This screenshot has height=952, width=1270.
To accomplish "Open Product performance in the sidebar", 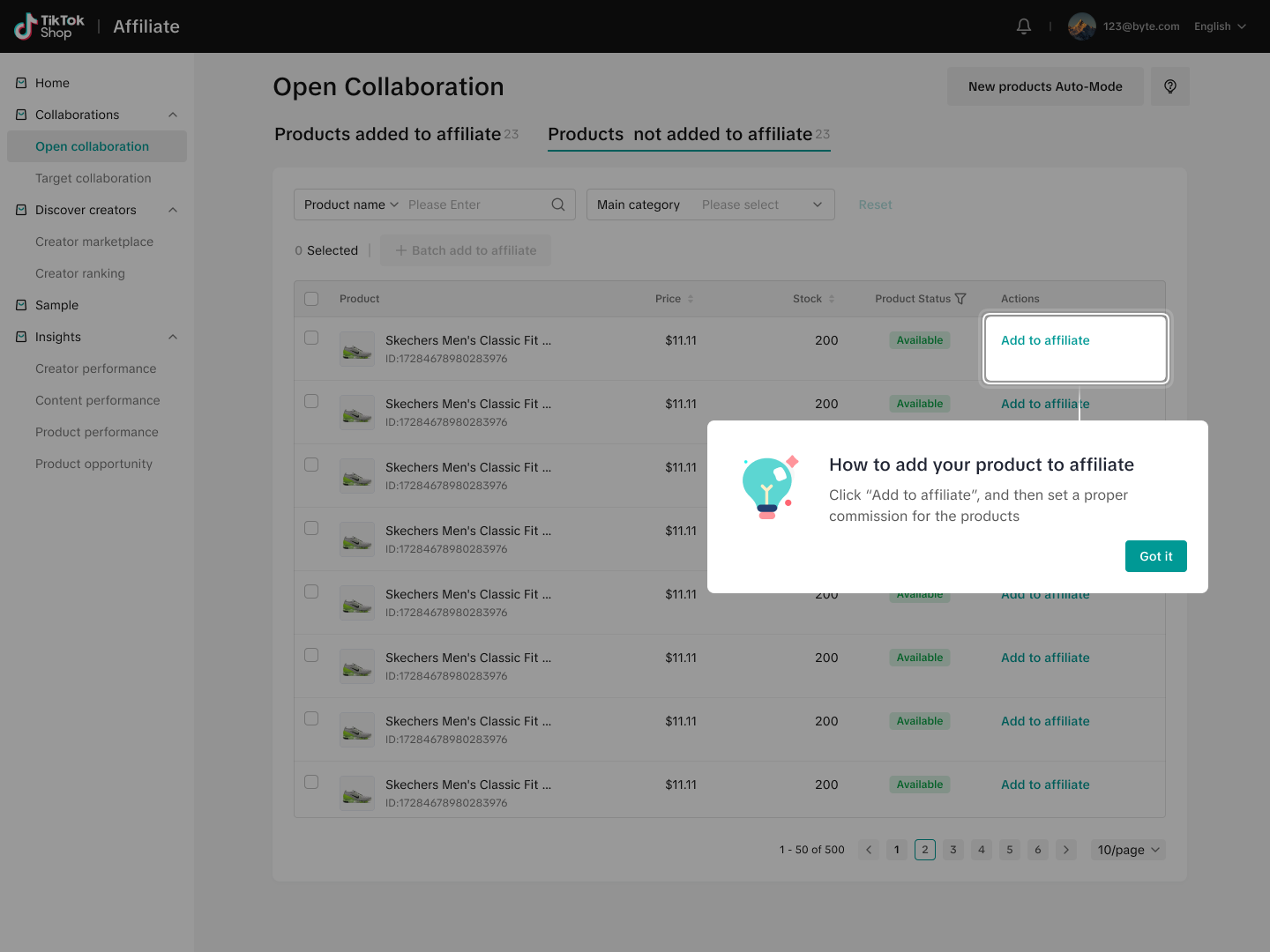I will [97, 432].
